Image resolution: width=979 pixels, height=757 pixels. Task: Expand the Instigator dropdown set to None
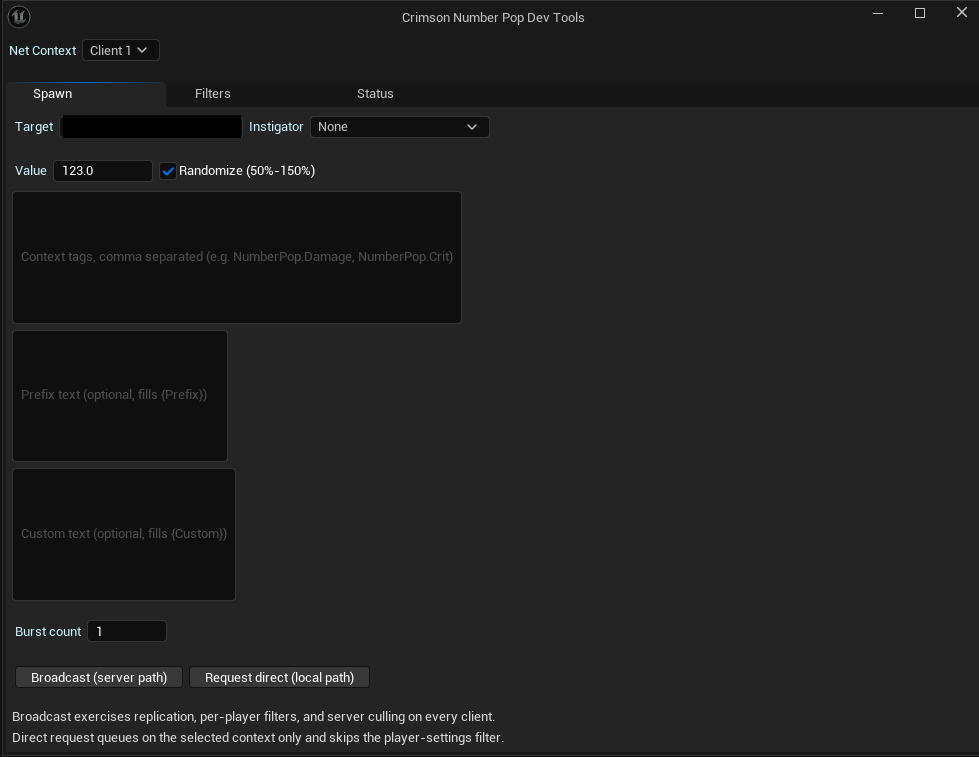(400, 127)
